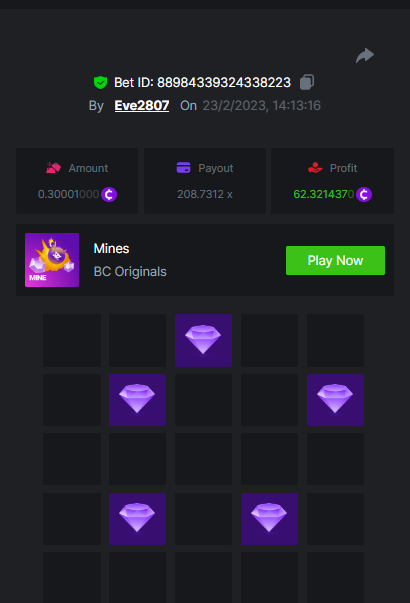Select second-row diamond in second column
410x603 pixels.
pyautogui.click(x=137, y=400)
